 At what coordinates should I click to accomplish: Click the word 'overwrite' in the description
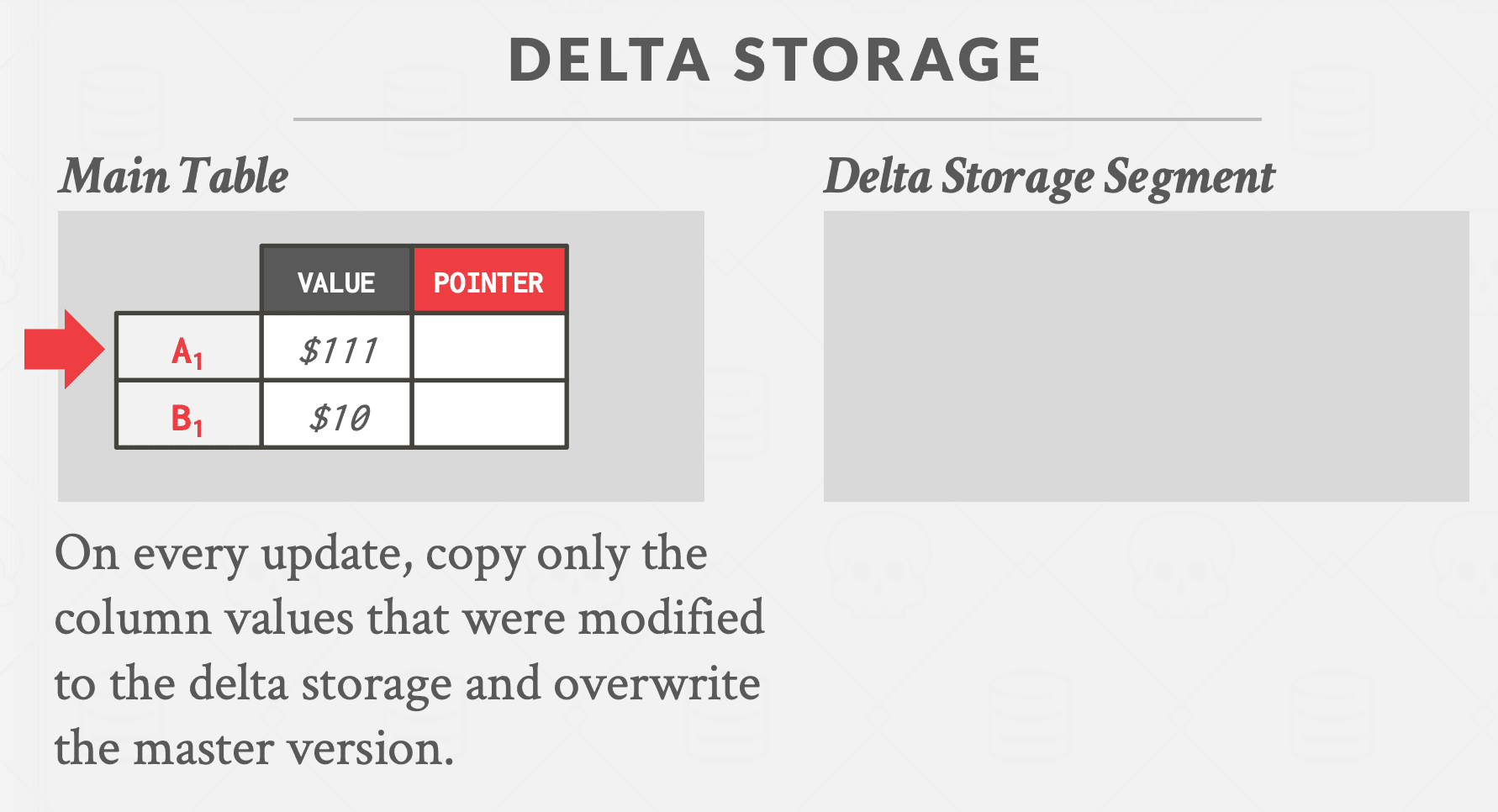coord(657,683)
